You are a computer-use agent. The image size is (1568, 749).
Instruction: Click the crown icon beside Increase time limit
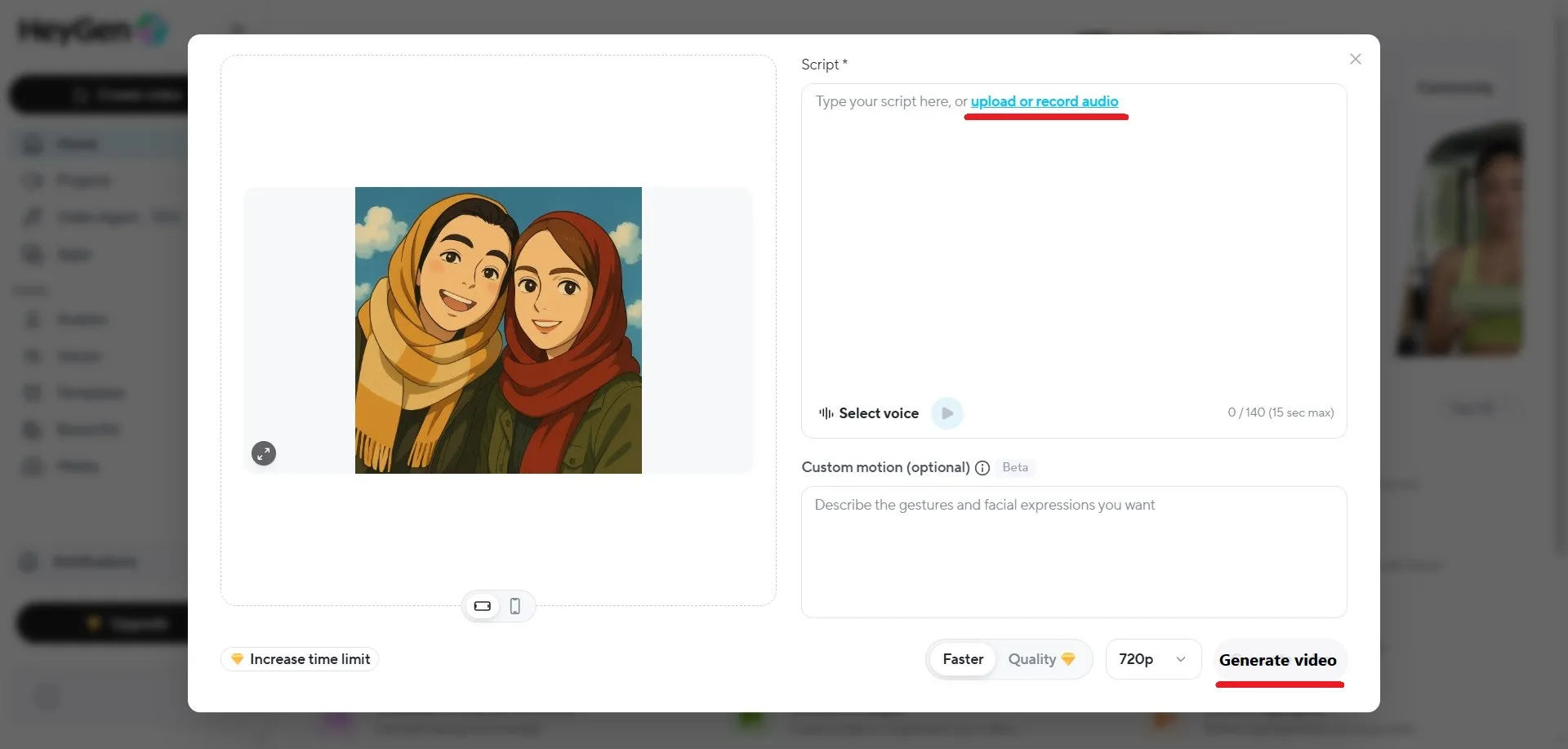click(x=236, y=659)
